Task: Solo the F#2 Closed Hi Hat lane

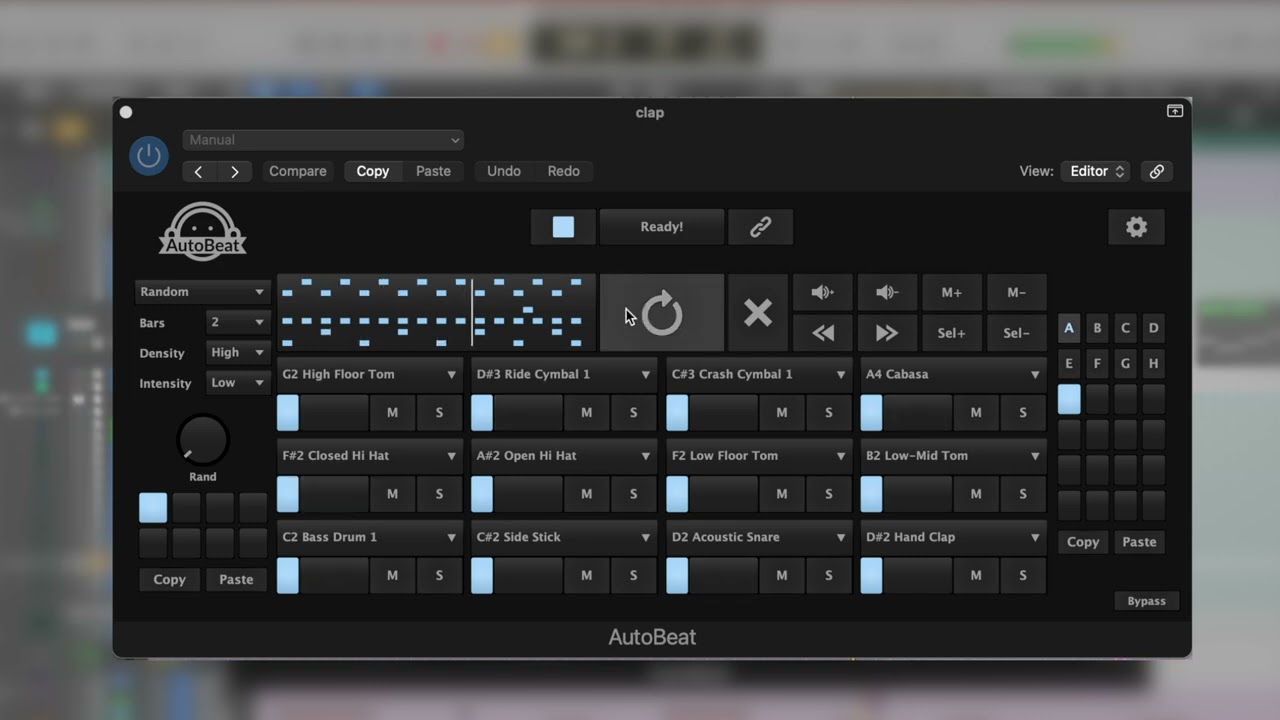Action: 439,494
